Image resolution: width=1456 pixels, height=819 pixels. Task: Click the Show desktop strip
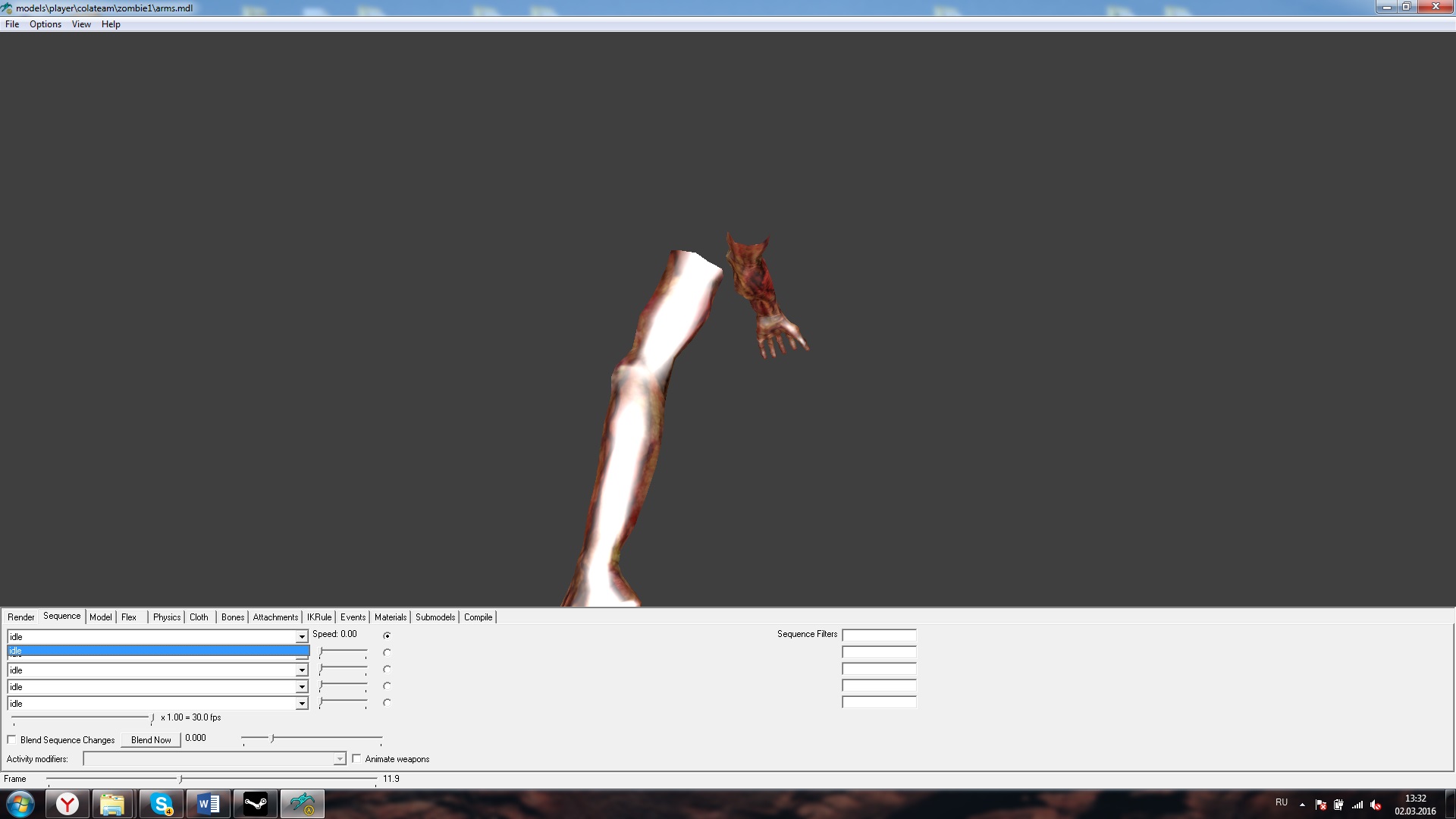(1450, 804)
